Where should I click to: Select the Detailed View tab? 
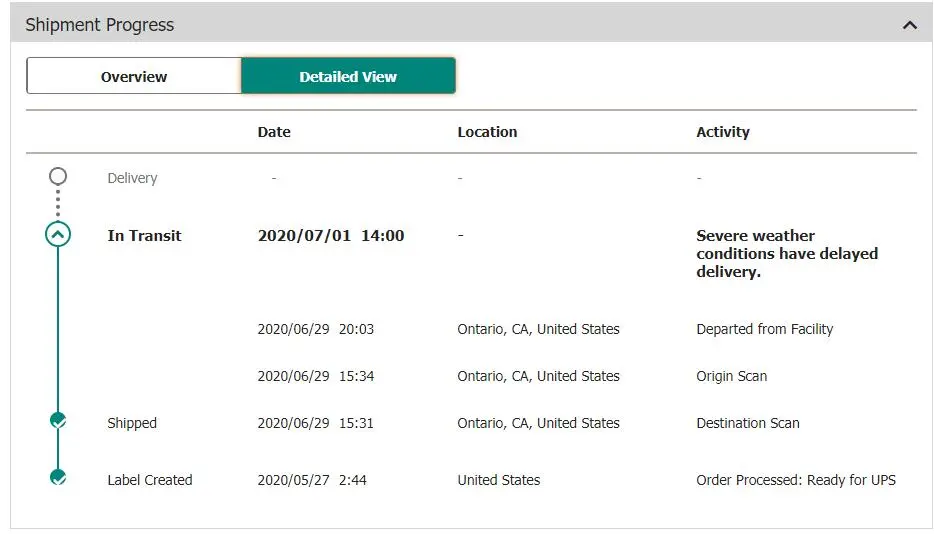pyautogui.click(x=348, y=76)
